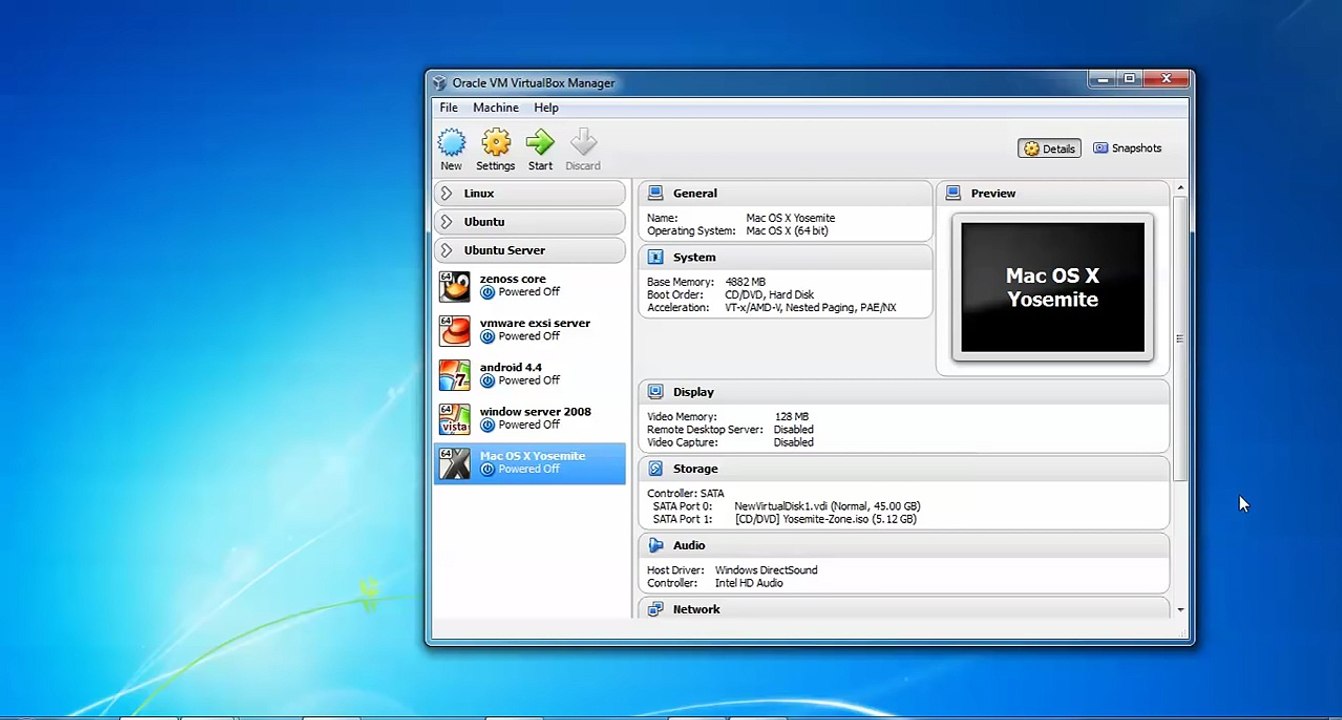
Task: Open the File menu
Action: (449, 107)
